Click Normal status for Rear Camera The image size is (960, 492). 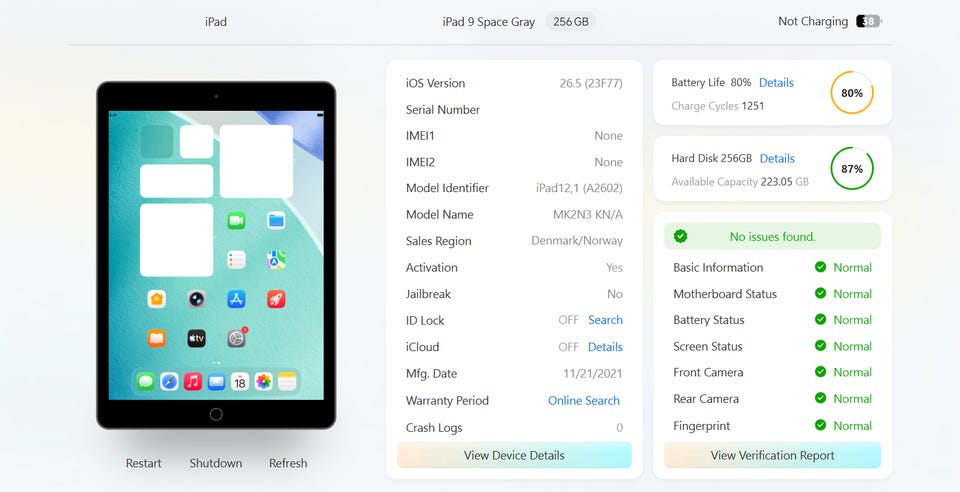(852, 399)
